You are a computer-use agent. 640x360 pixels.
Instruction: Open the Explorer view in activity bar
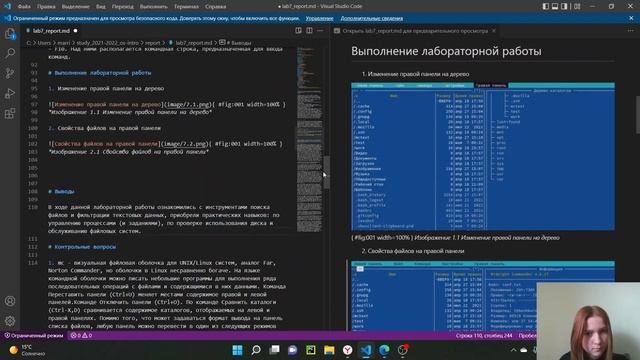[10, 33]
